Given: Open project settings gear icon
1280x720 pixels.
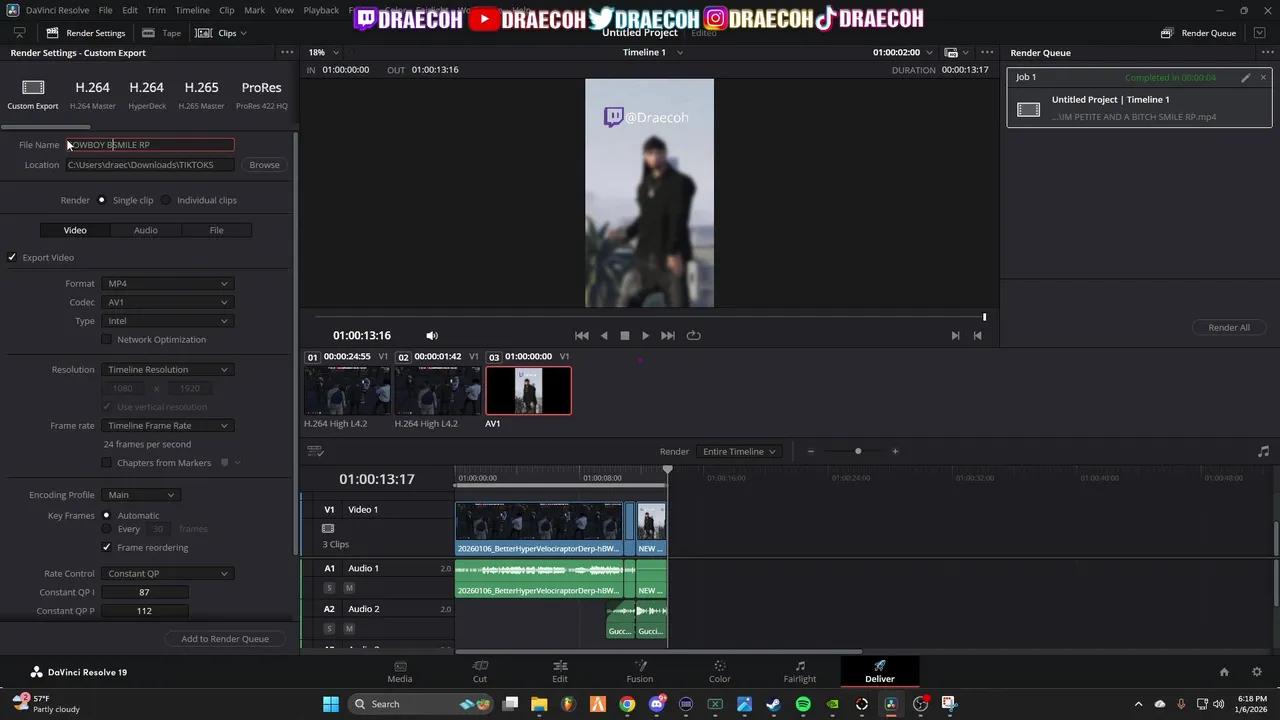Looking at the screenshot, I should click(x=1257, y=672).
